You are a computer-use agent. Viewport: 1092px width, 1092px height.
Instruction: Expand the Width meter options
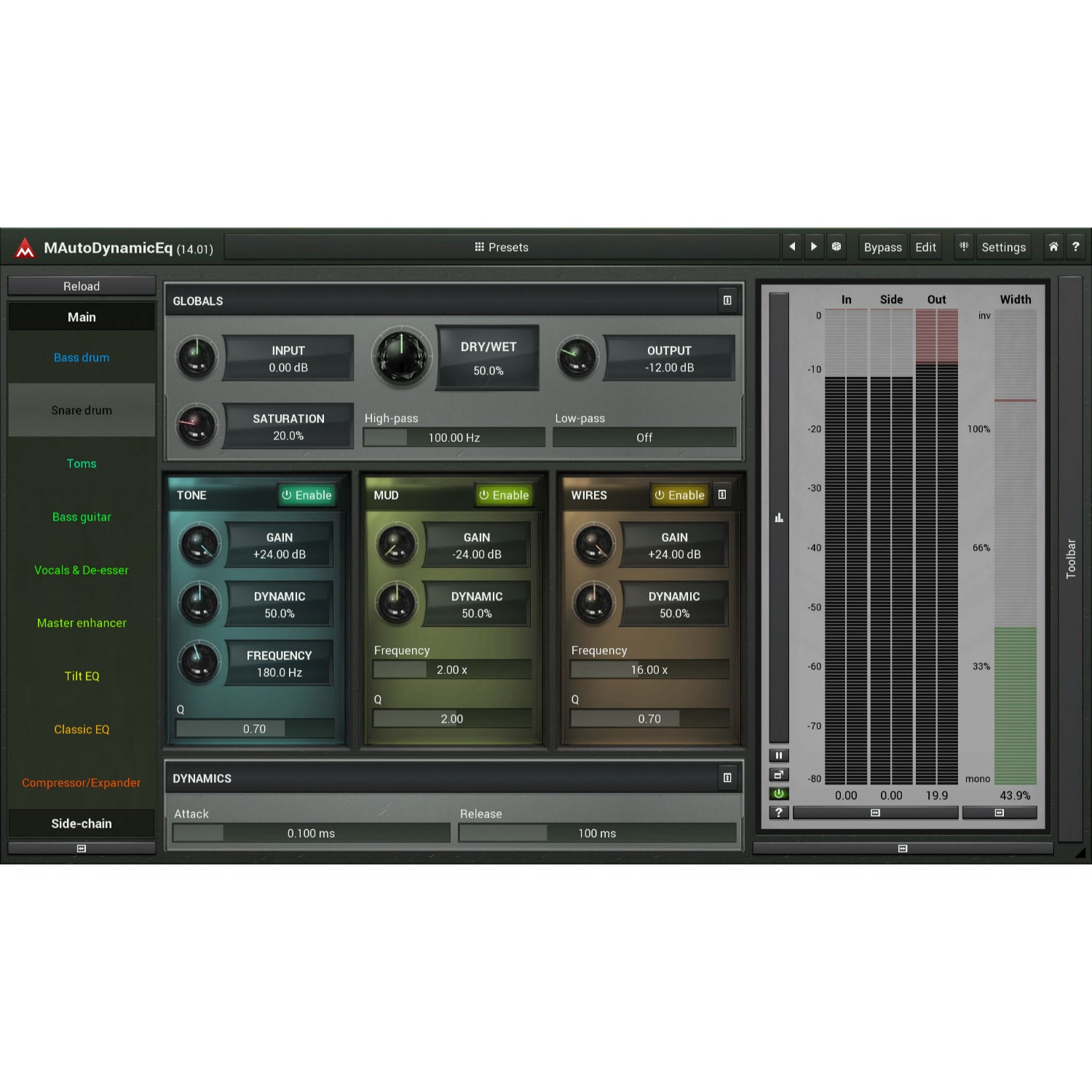click(1000, 812)
